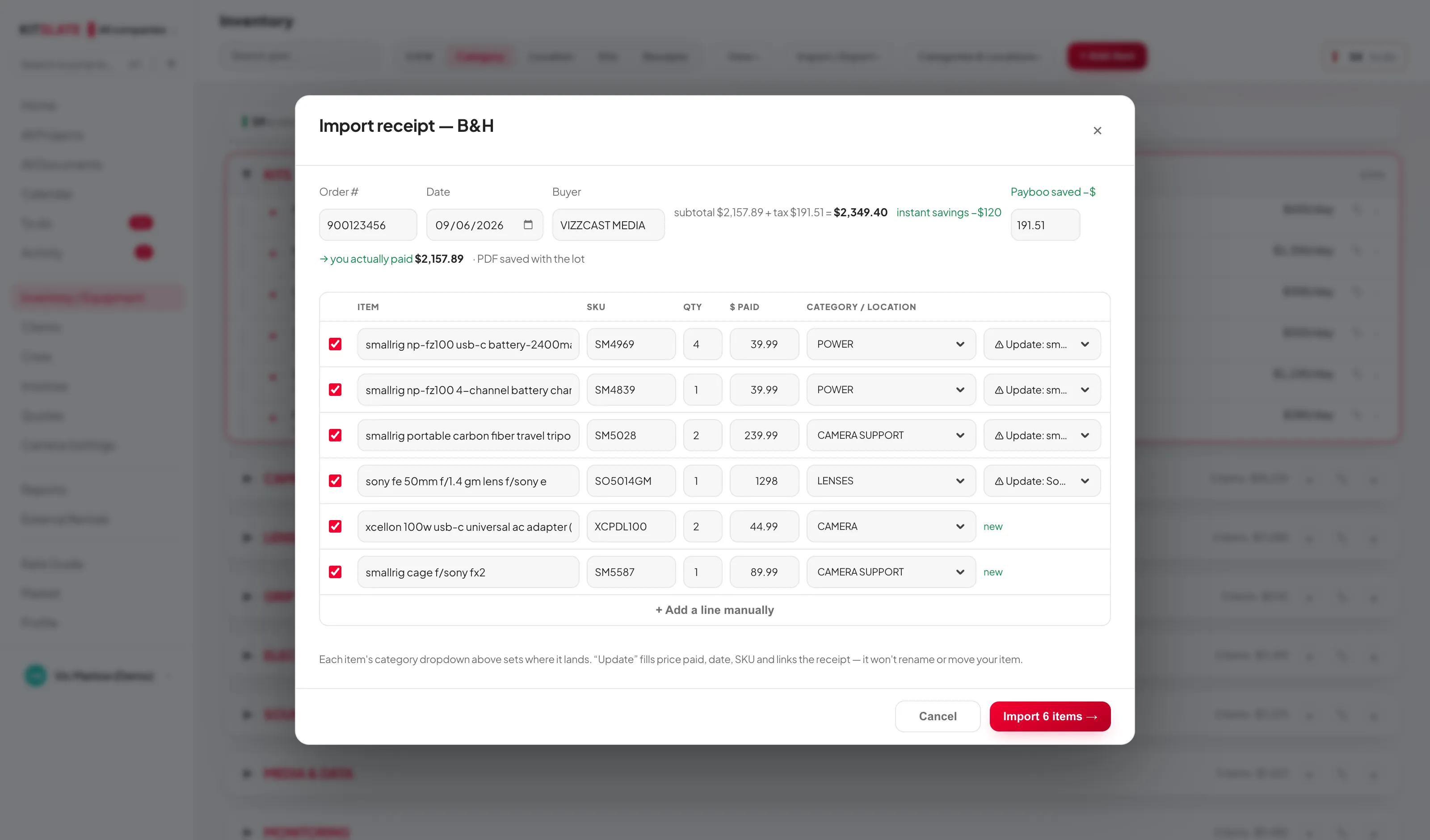Open LENSES category dropdown for SO5014GM

(x=891, y=481)
